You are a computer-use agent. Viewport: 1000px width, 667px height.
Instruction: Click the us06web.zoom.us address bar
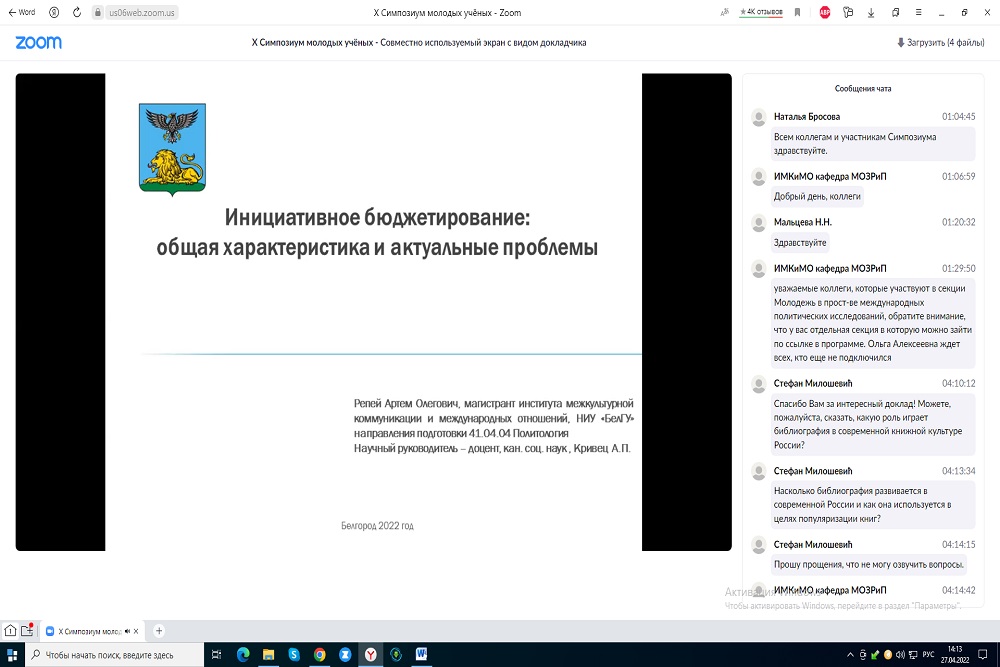[x=135, y=13]
